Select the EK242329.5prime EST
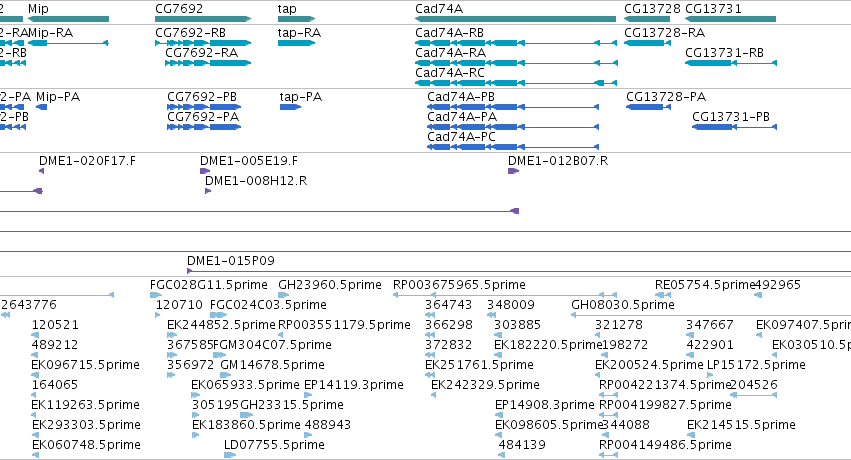The image size is (851, 460). pyautogui.click(x=434, y=395)
